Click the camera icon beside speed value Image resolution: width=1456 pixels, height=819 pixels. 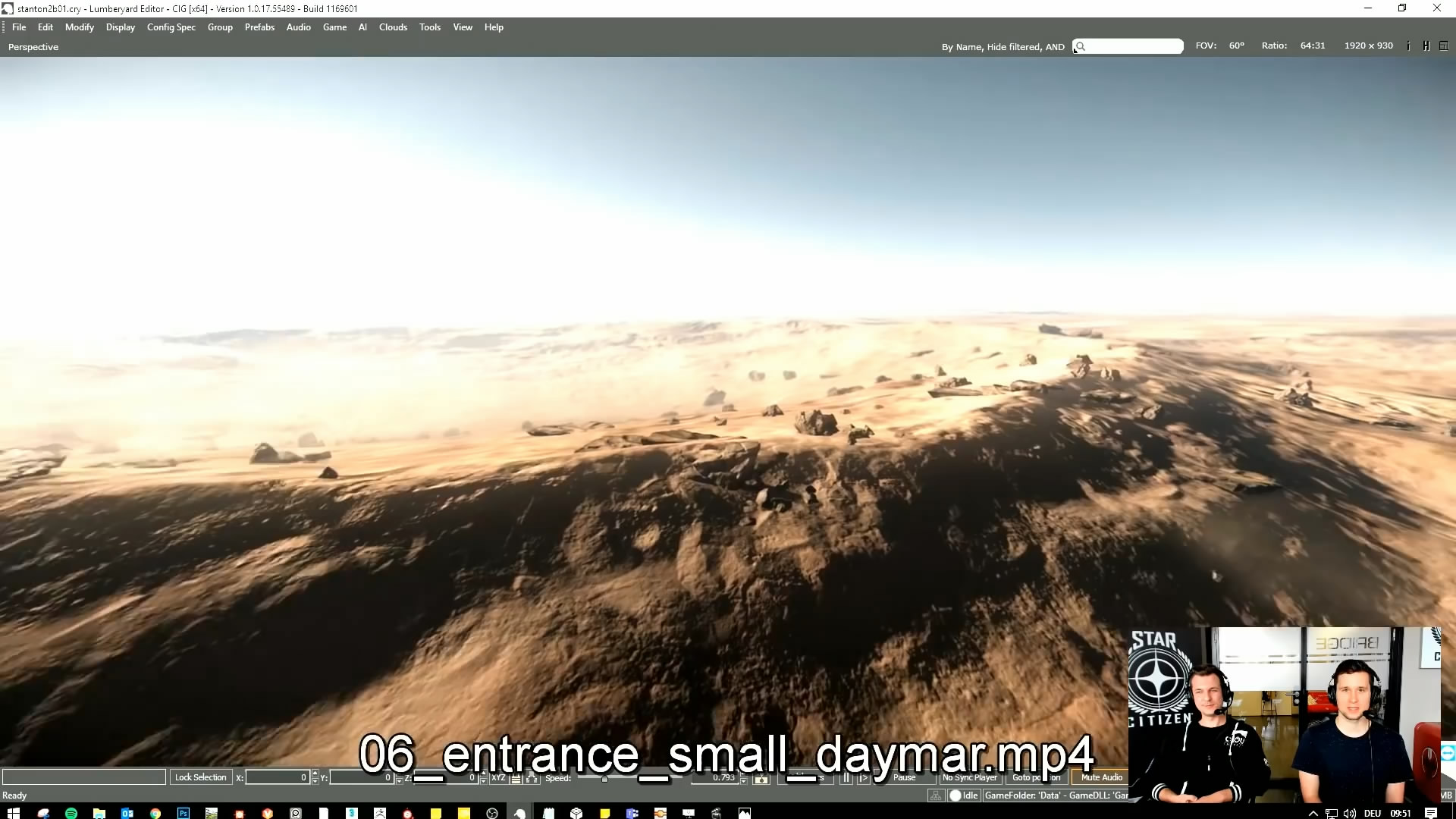pyautogui.click(x=761, y=778)
